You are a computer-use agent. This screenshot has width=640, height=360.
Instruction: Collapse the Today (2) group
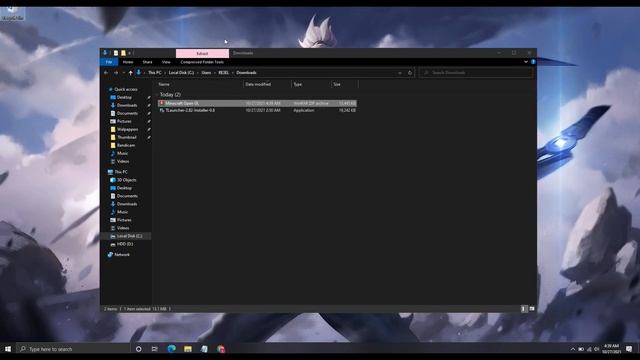click(x=170, y=94)
